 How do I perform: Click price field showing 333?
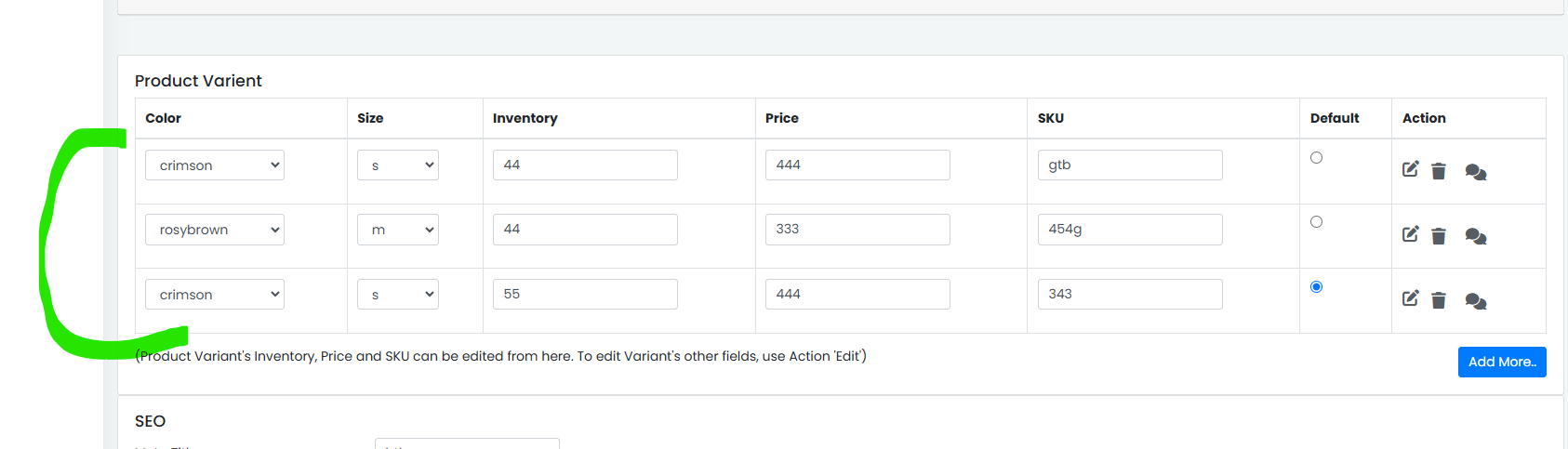point(857,230)
